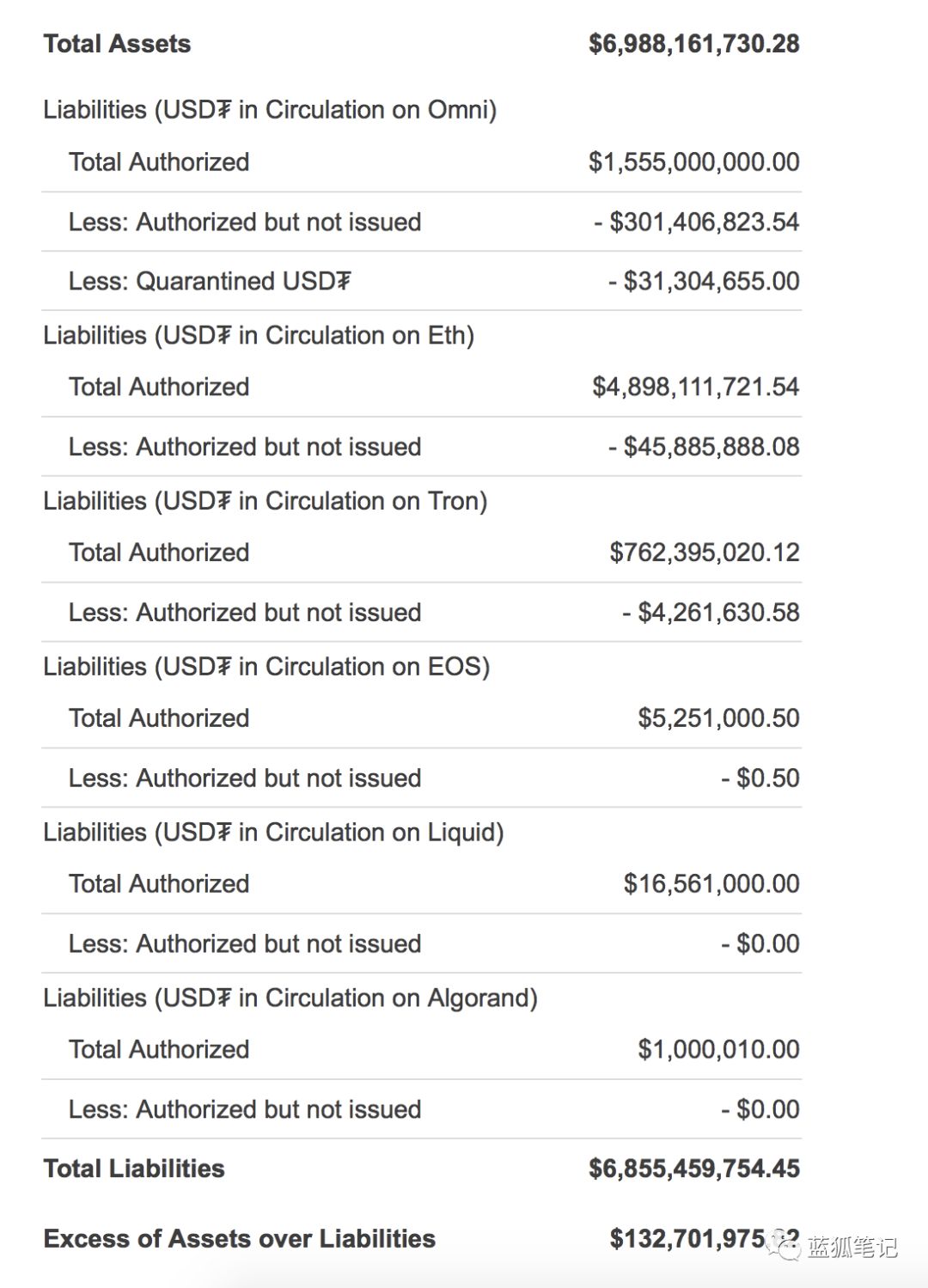Select the Eth liabilities section heading
The image size is (928, 1288).
(x=259, y=335)
